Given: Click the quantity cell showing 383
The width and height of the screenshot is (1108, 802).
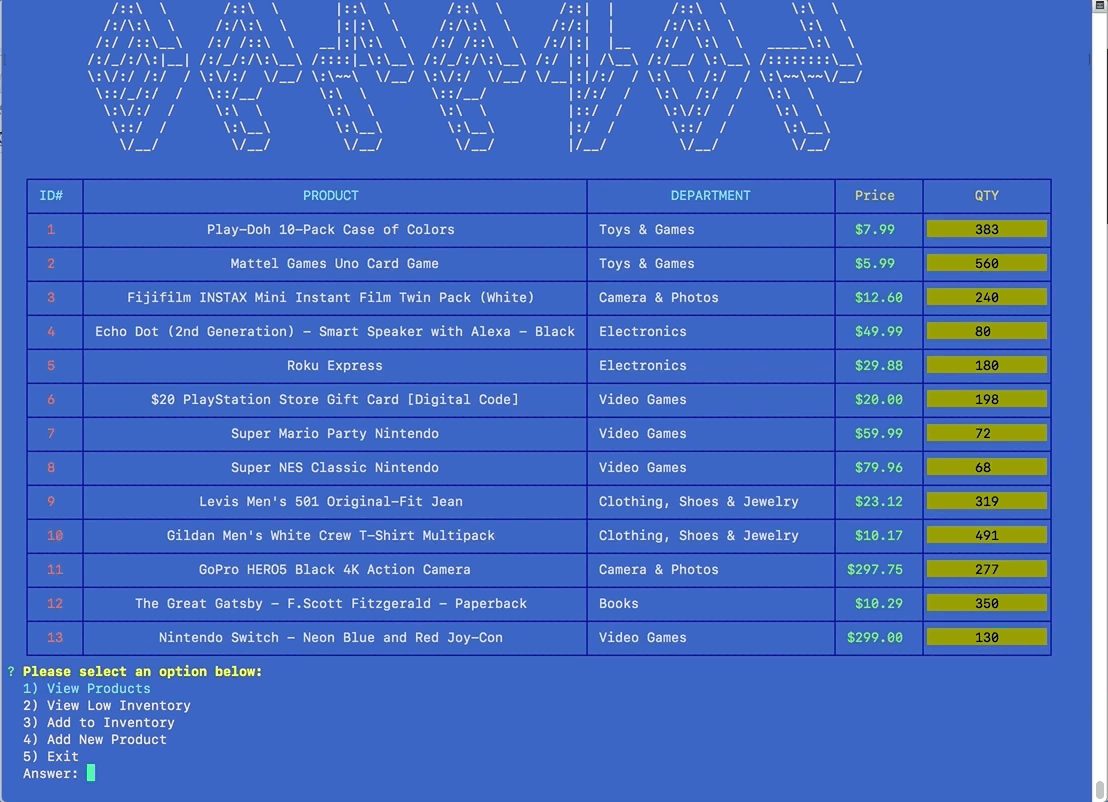Looking at the screenshot, I should pyautogui.click(x=986, y=230).
